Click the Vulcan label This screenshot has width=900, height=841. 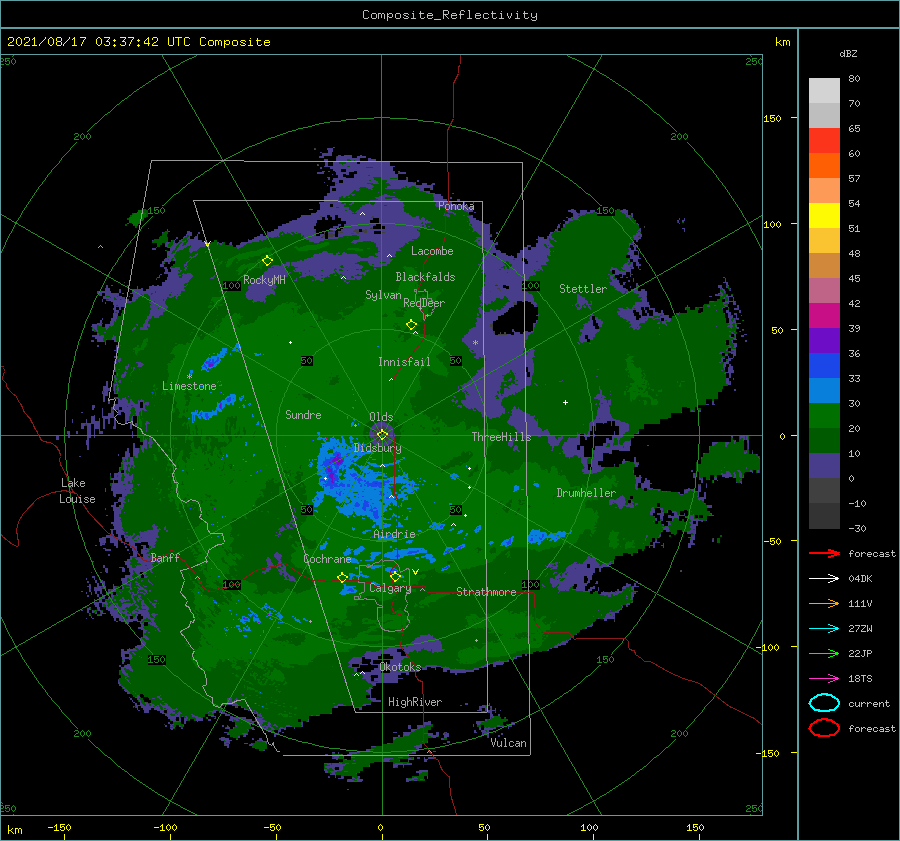(509, 743)
